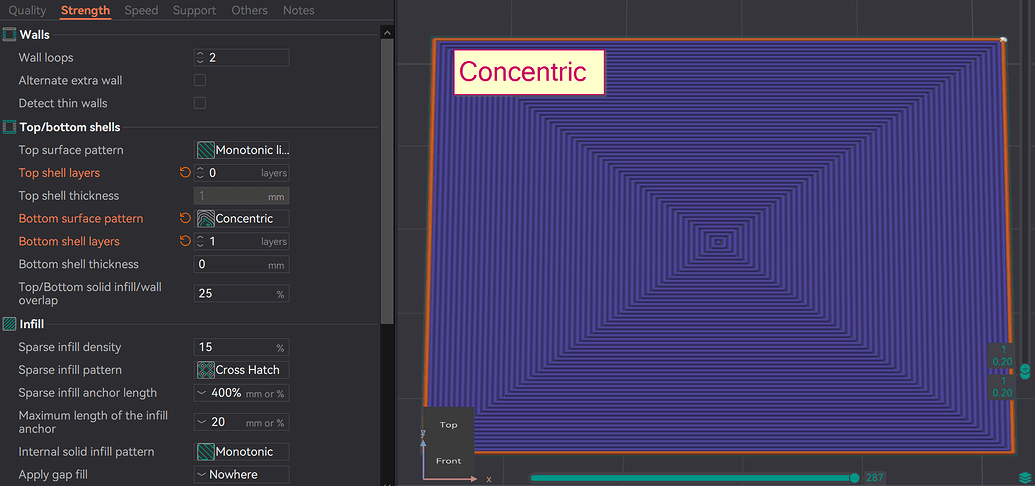Click the Top shell layers value field

point(242,173)
